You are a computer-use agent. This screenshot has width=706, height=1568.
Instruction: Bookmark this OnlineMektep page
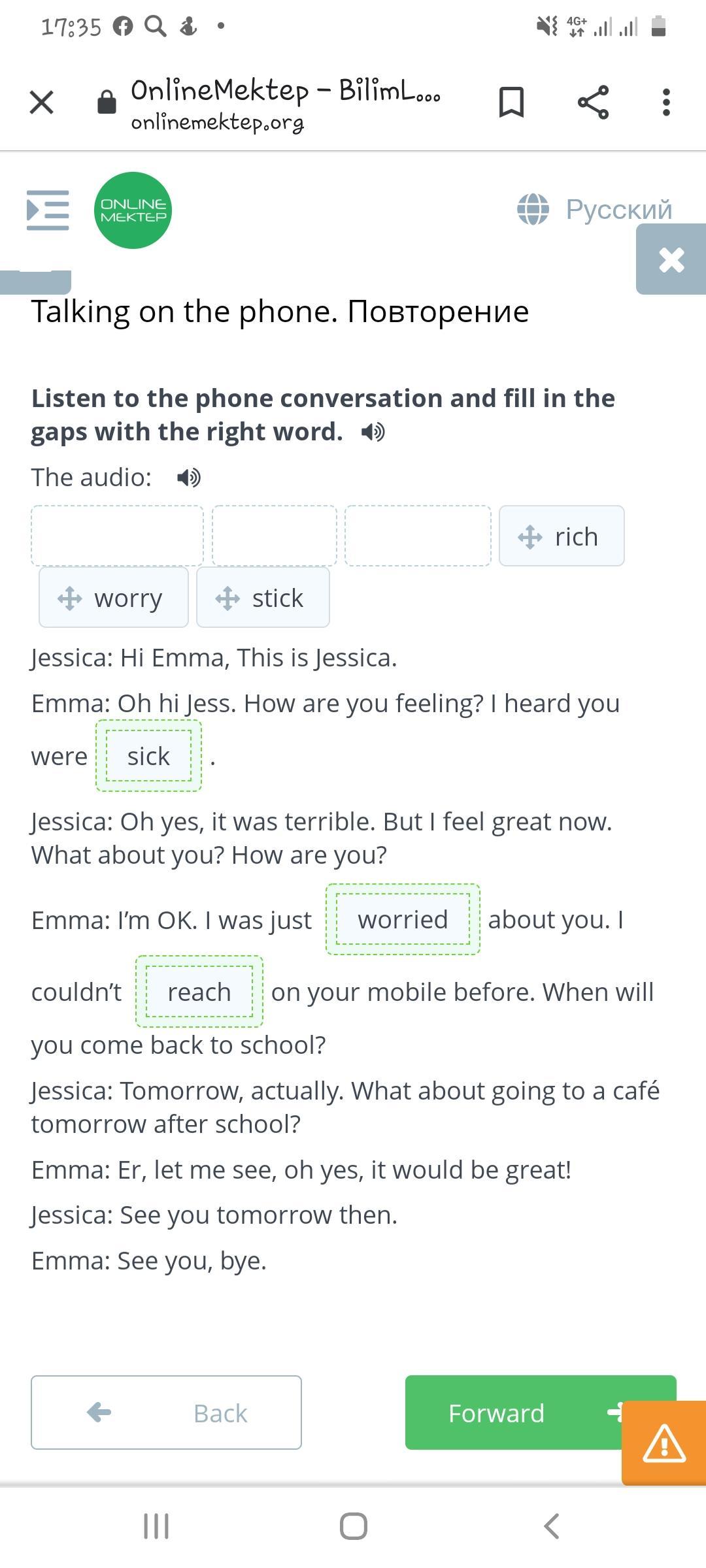click(511, 102)
